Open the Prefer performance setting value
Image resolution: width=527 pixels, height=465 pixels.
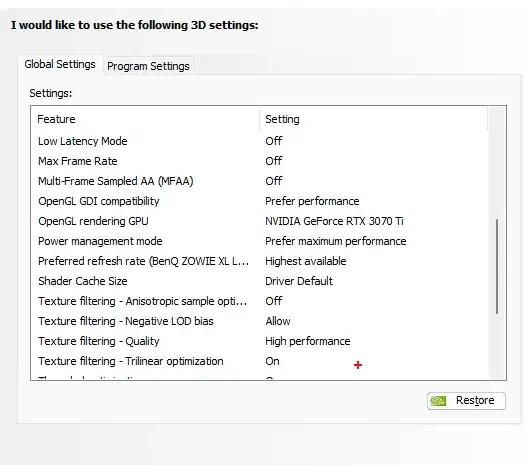tap(312, 201)
